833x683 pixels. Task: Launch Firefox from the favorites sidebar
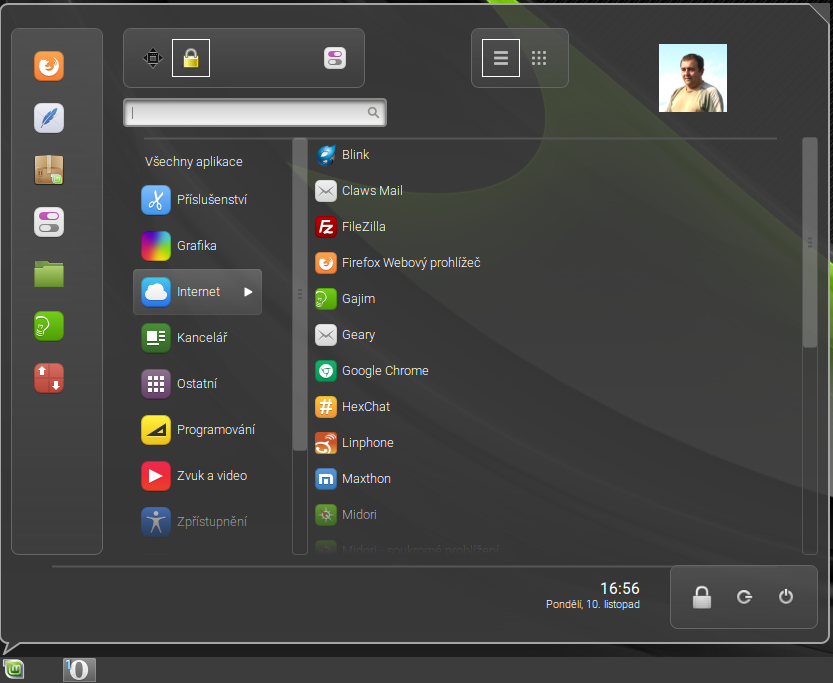coord(49,66)
